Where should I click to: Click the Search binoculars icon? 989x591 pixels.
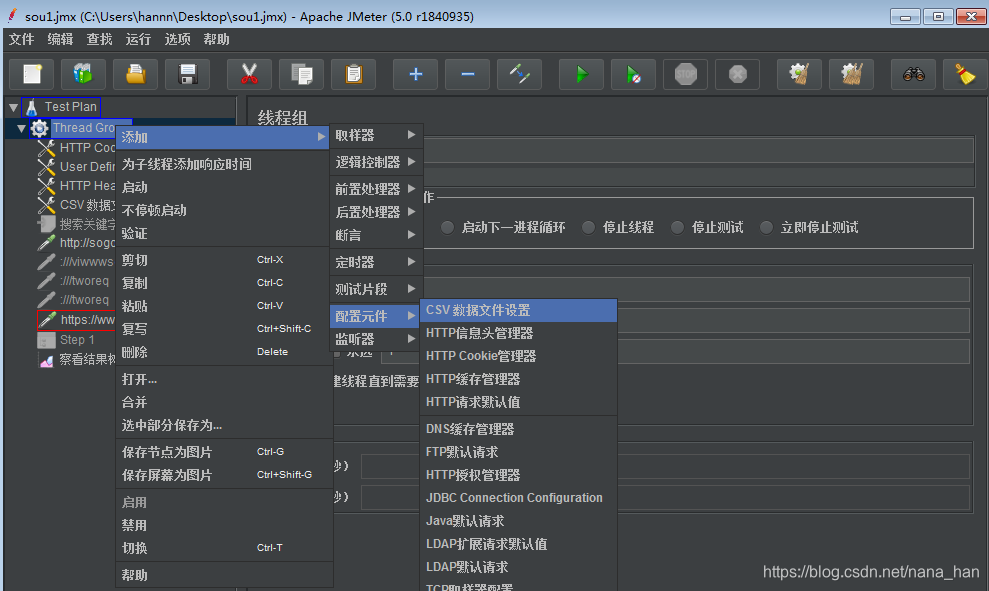pyautogui.click(x=913, y=74)
